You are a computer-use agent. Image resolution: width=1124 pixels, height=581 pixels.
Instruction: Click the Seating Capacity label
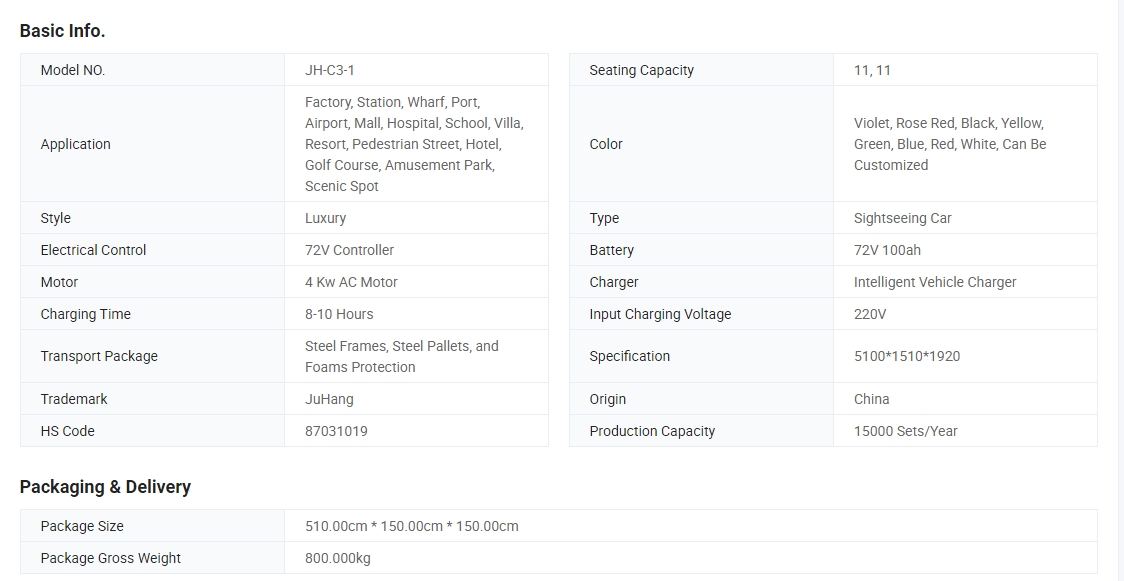[x=641, y=70]
